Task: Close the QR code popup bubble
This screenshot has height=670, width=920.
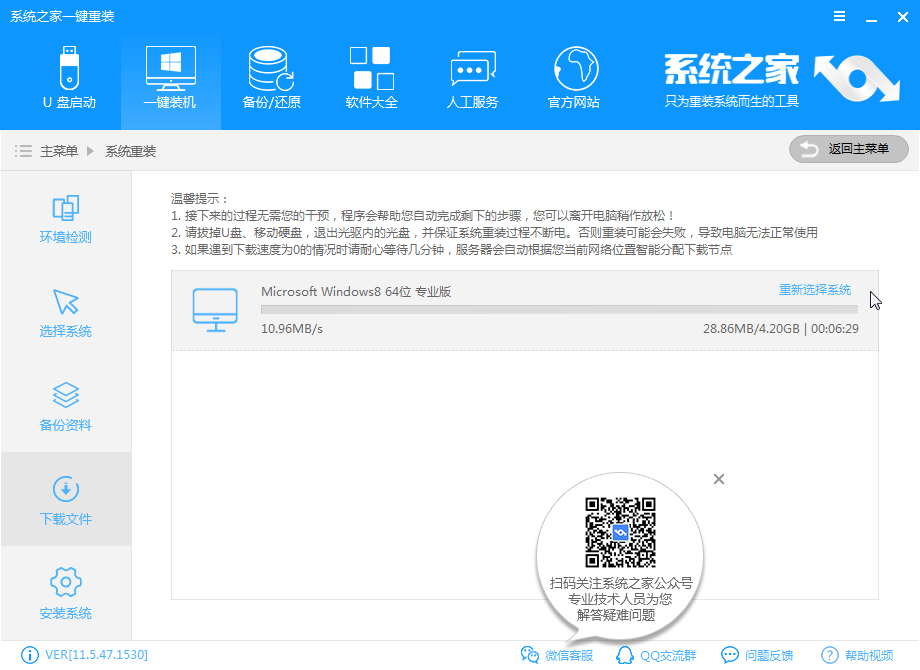Action: [718, 479]
